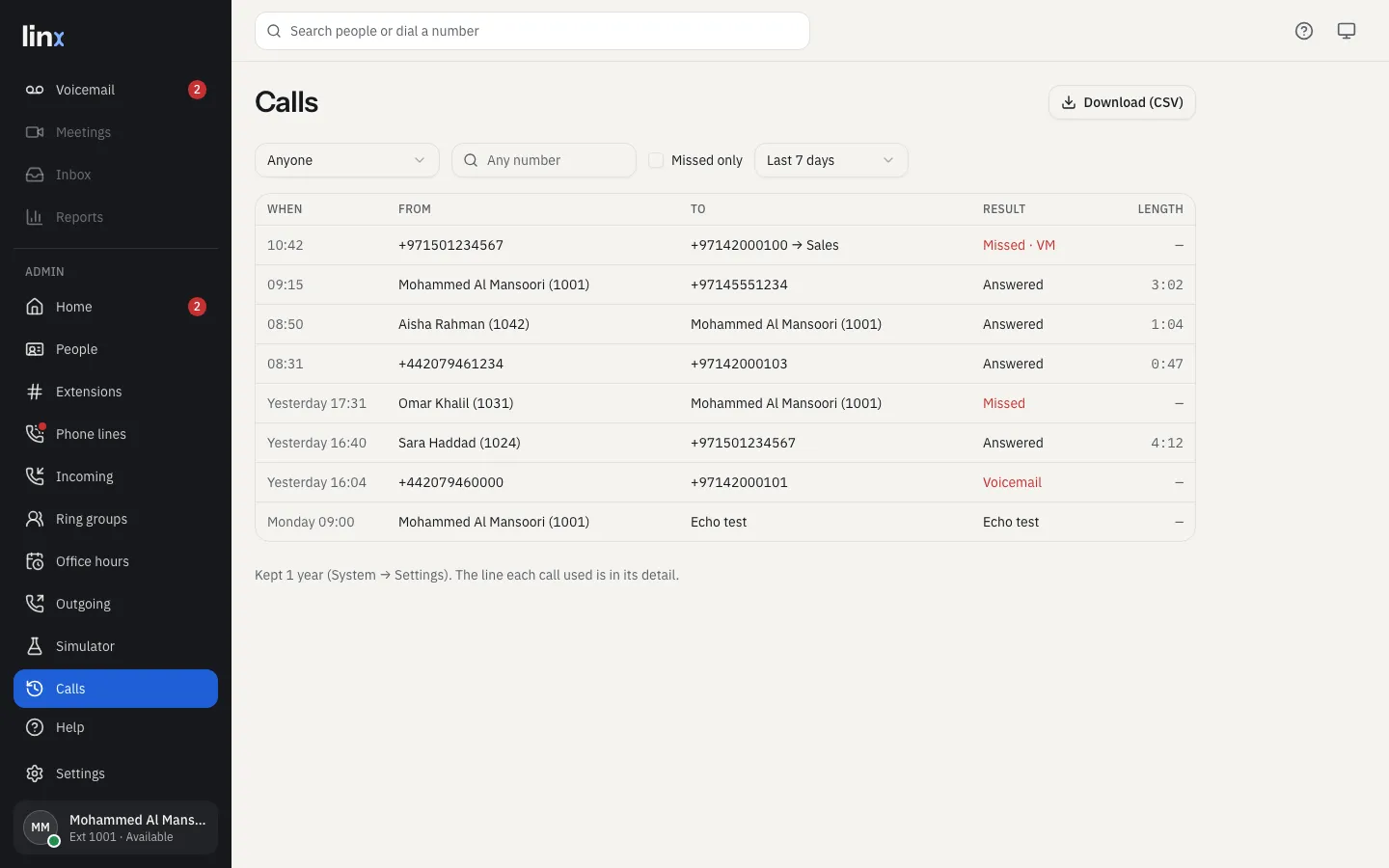Viewport: 1389px width, 868px height.
Task: Click the Sara Haddad (1024) caller cell
Action: [x=459, y=443]
